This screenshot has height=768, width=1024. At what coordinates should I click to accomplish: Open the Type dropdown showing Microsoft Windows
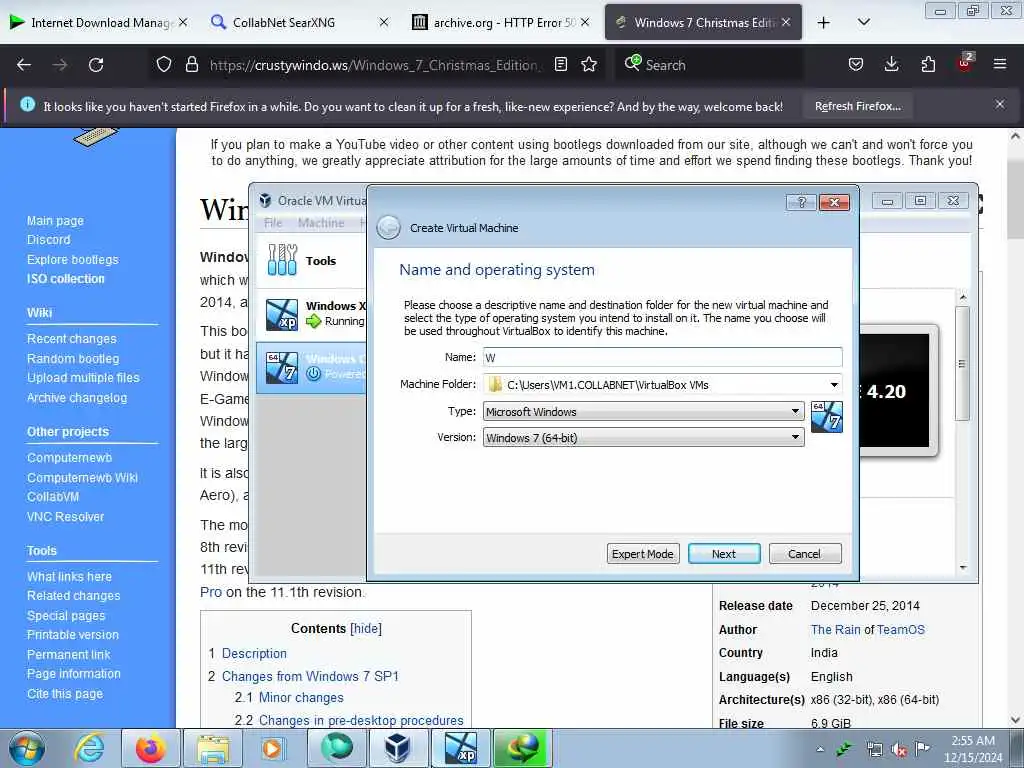643,411
